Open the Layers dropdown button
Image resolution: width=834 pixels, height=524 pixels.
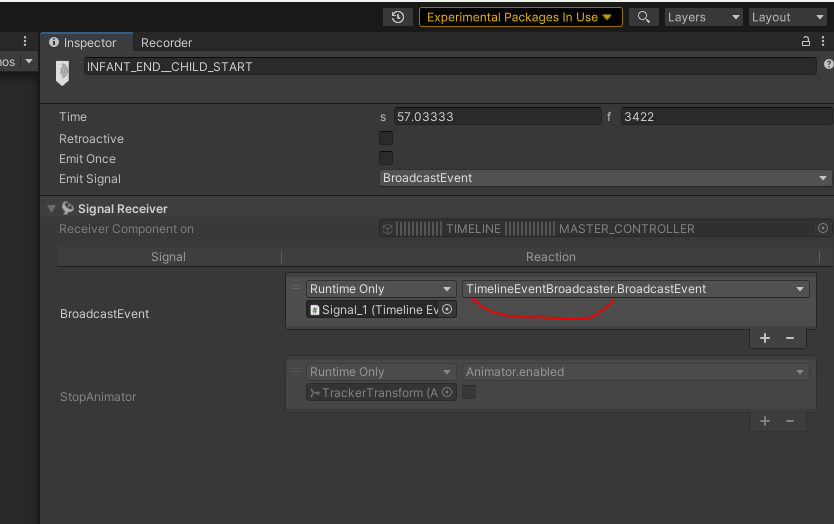[704, 17]
